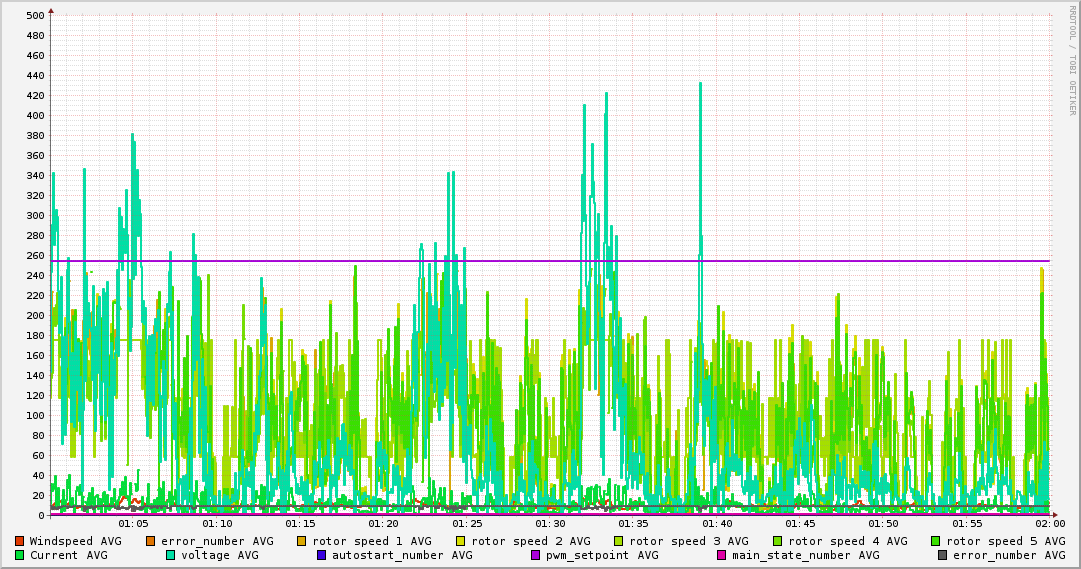This screenshot has height=569, width=1081.
Task: Click the 01:30 time axis label
Action: coord(550,523)
